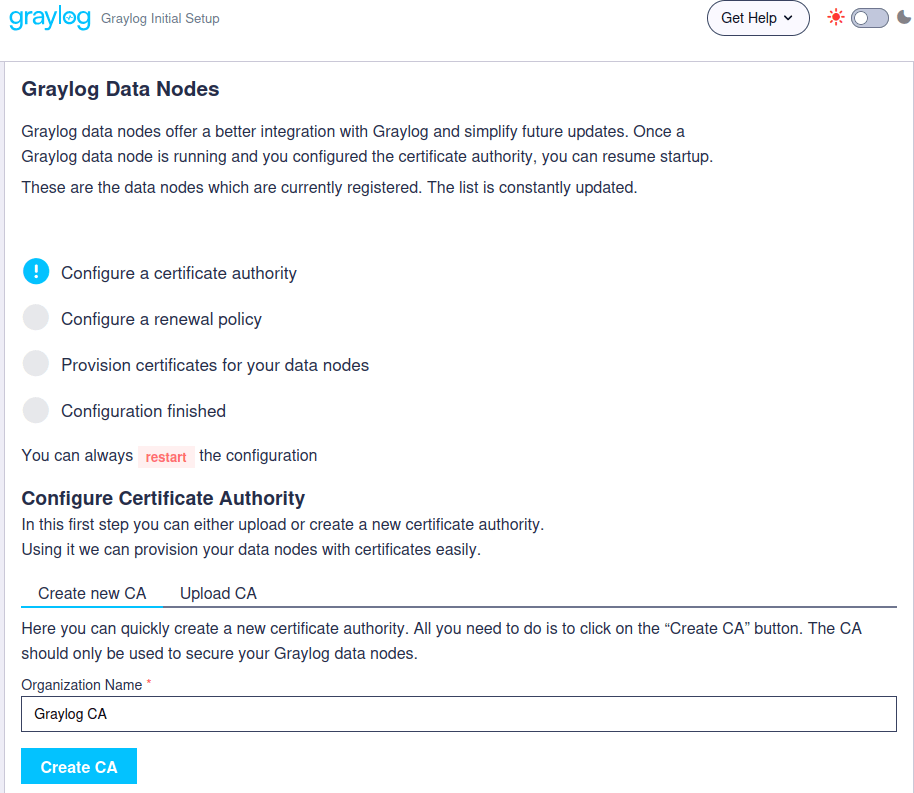Select the sun light-mode icon
This screenshot has width=914, height=793.
click(836, 16)
